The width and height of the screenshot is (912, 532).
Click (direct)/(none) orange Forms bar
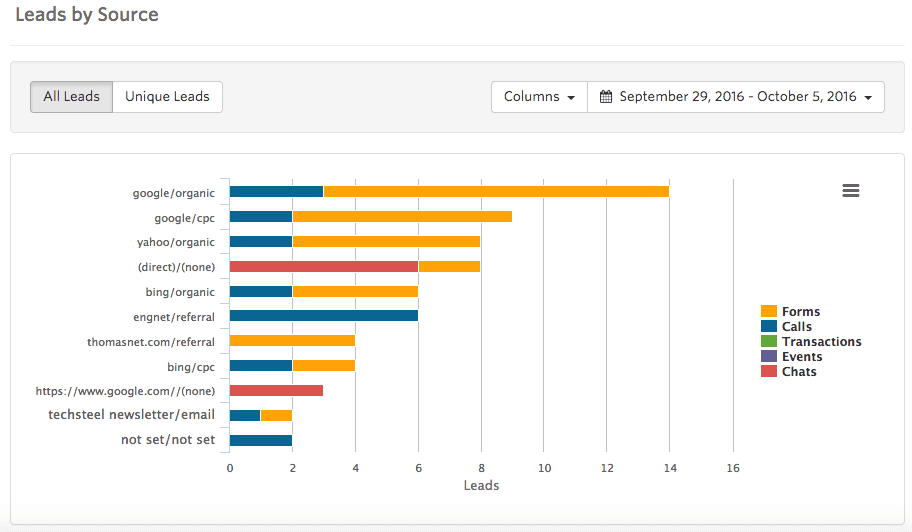(x=449, y=266)
